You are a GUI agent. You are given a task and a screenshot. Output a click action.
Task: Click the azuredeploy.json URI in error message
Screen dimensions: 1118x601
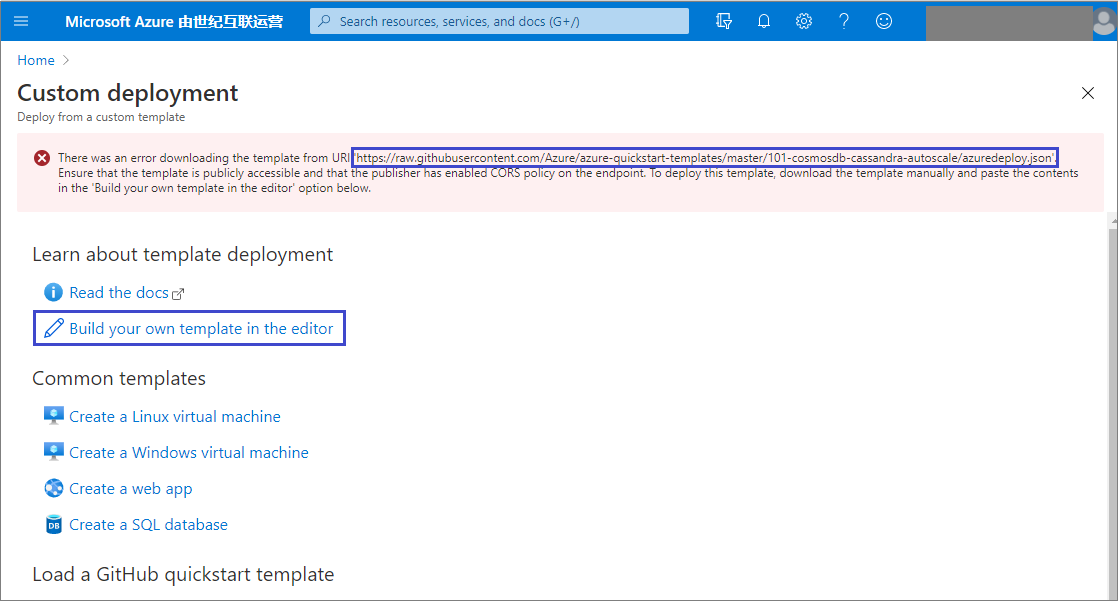pyautogui.click(x=704, y=158)
